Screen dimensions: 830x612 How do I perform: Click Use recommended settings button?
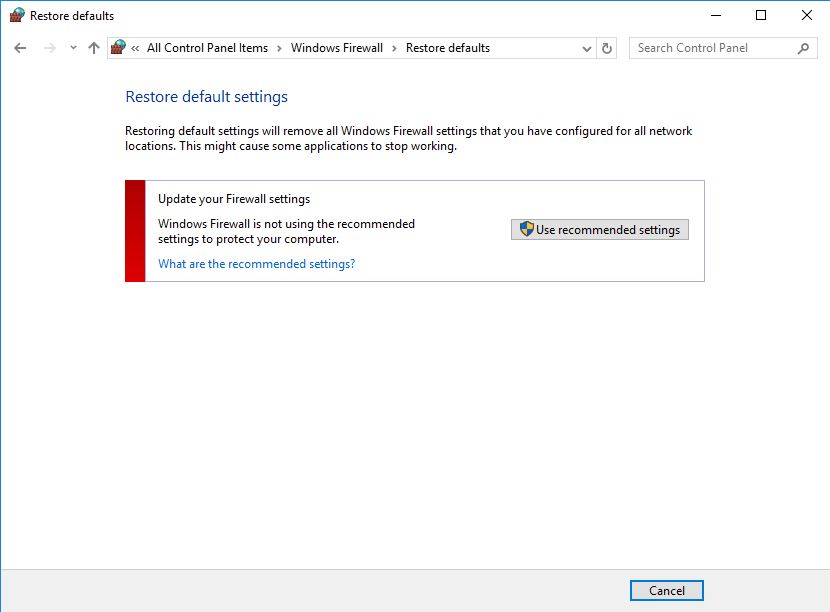click(600, 229)
